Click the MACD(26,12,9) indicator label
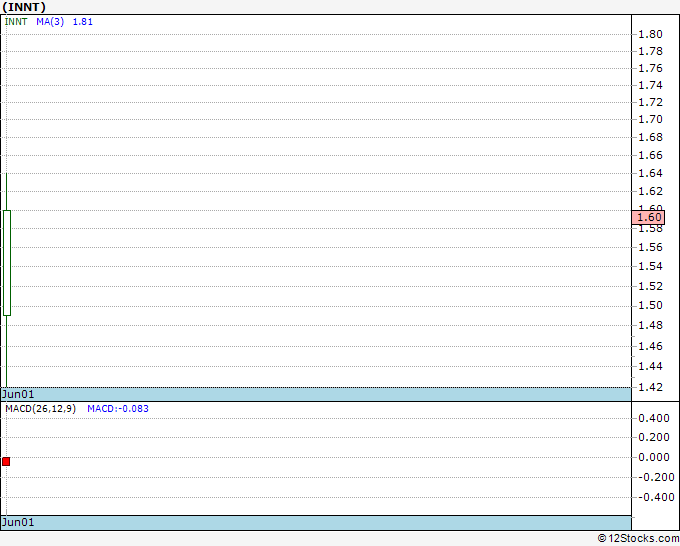This screenshot has height=546, width=680. point(40,409)
